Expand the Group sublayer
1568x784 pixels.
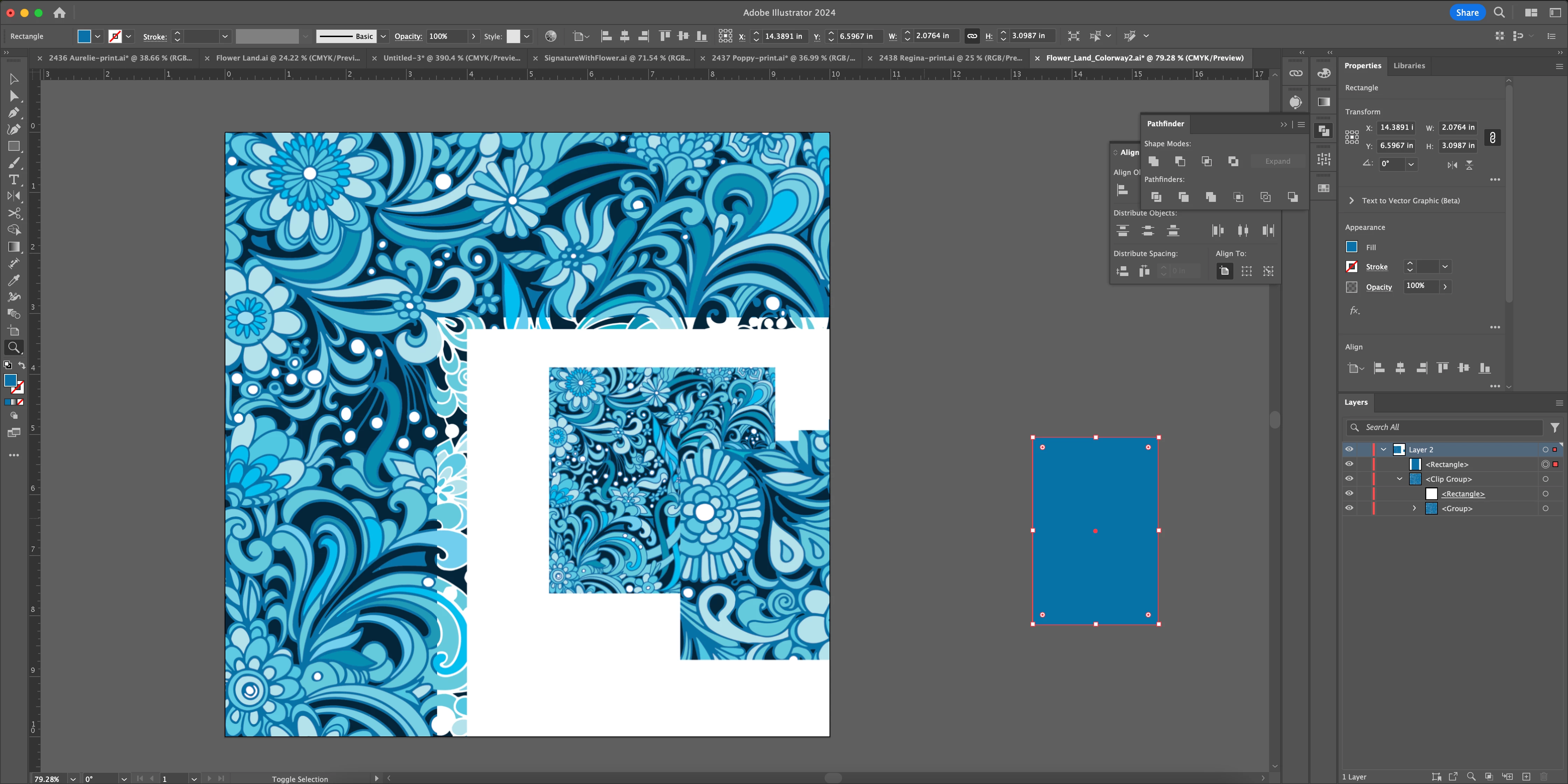pyautogui.click(x=1414, y=508)
